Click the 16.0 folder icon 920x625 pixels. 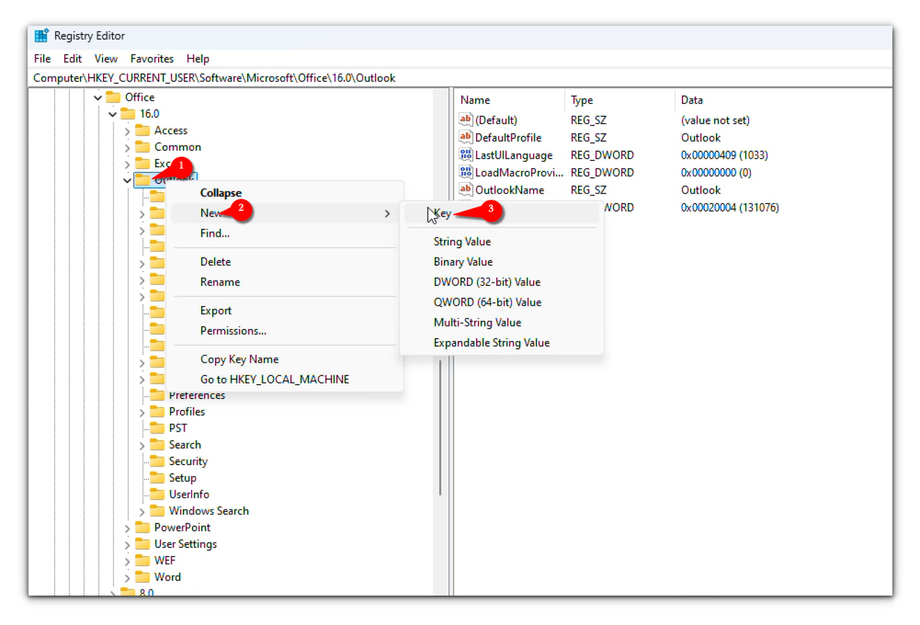click(x=128, y=113)
